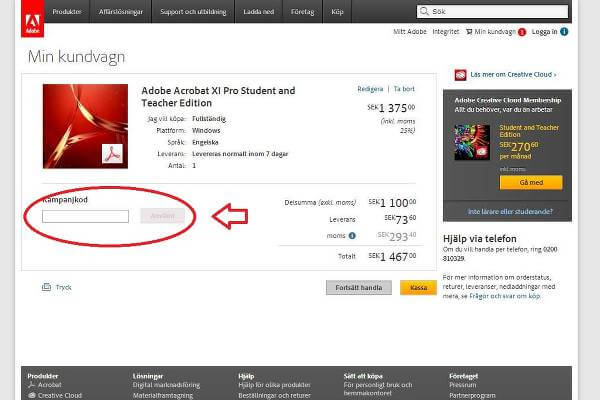
Task: Click the Acrobat icon in footer
Action: coord(31,385)
